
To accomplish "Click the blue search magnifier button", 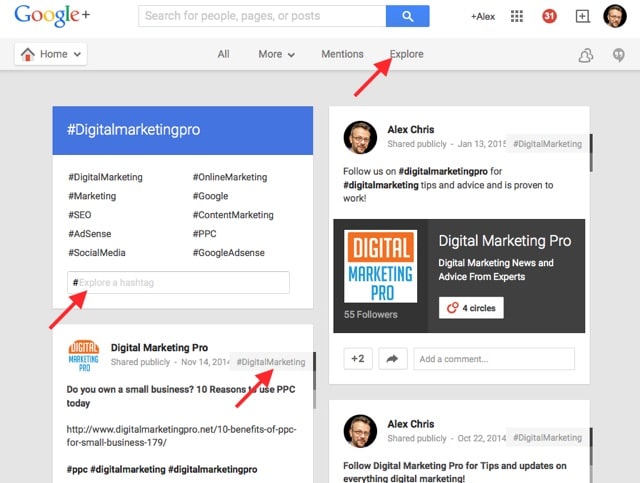I will click(x=407, y=16).
